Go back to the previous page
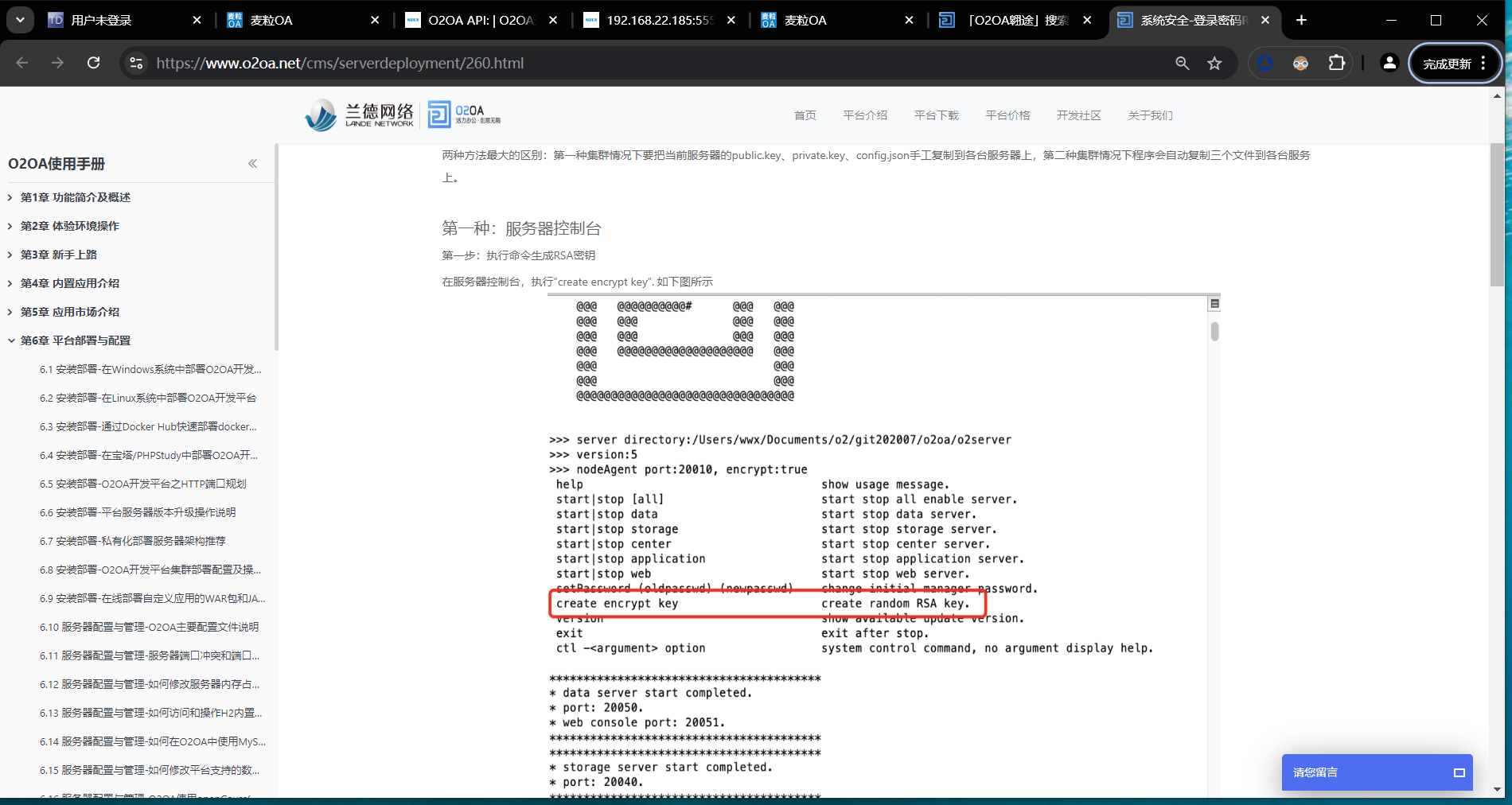 point(22,63)
